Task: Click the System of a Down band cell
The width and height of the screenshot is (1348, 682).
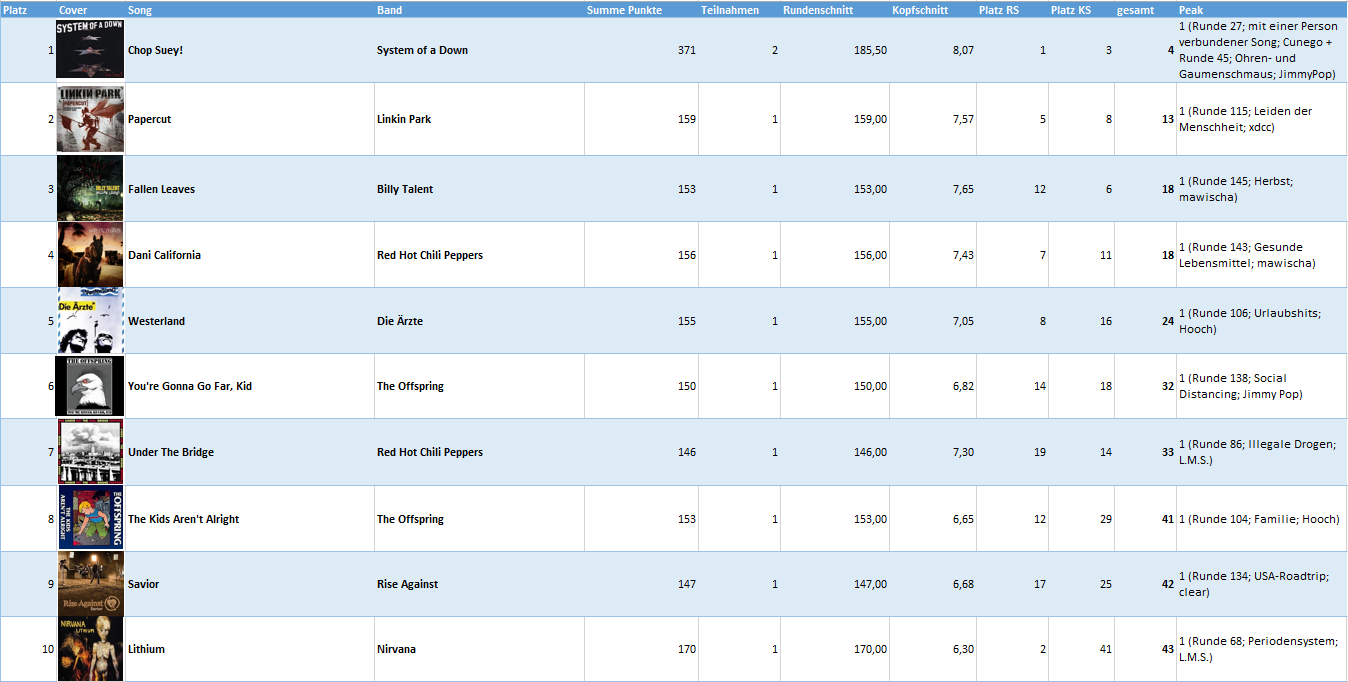Action: (x=480, y=50)
